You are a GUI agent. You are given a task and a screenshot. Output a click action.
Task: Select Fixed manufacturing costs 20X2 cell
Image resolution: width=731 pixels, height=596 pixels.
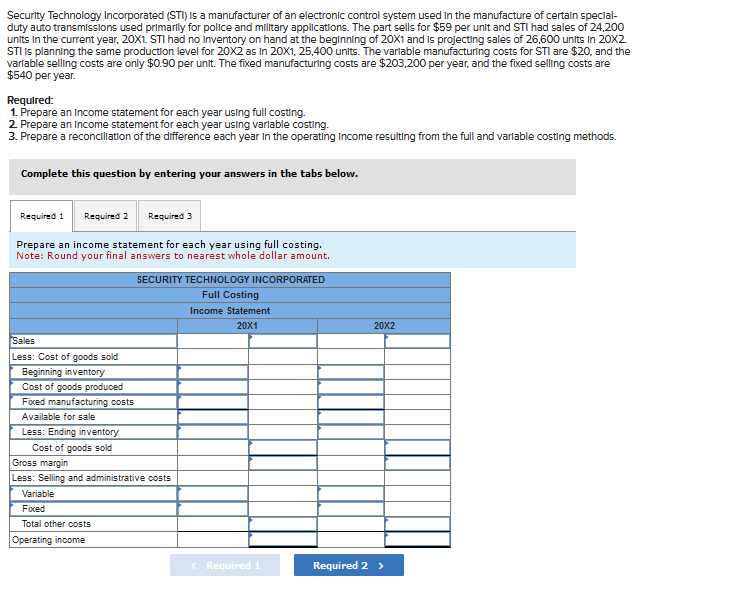coord(351,402)
